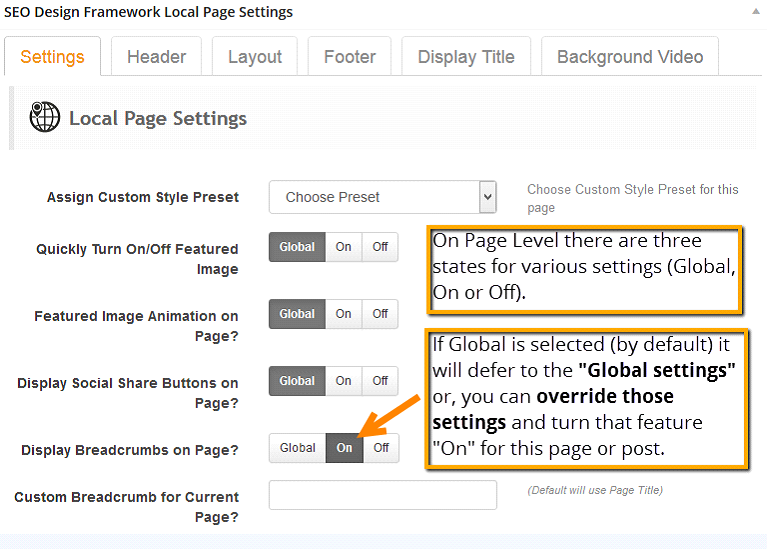Image resolution: width=768 pixels, height=549 pixels.
Task: Open the Display Title tab
Action: pyautogui.click(x=466, y=56)
